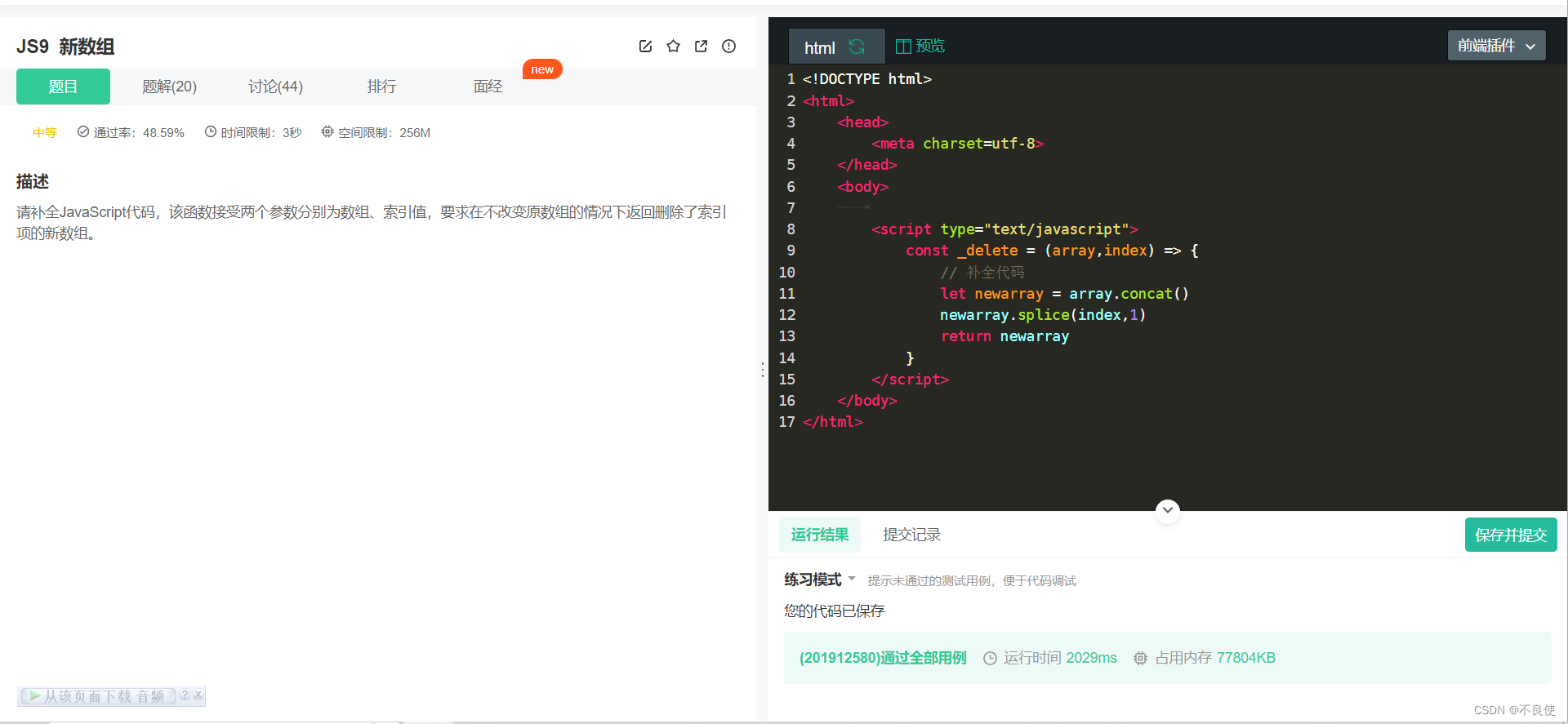This screenshot has height=724, width=1568.
Task: Click the 从该页面下载音频 download bar
Action: click(97, 696)
